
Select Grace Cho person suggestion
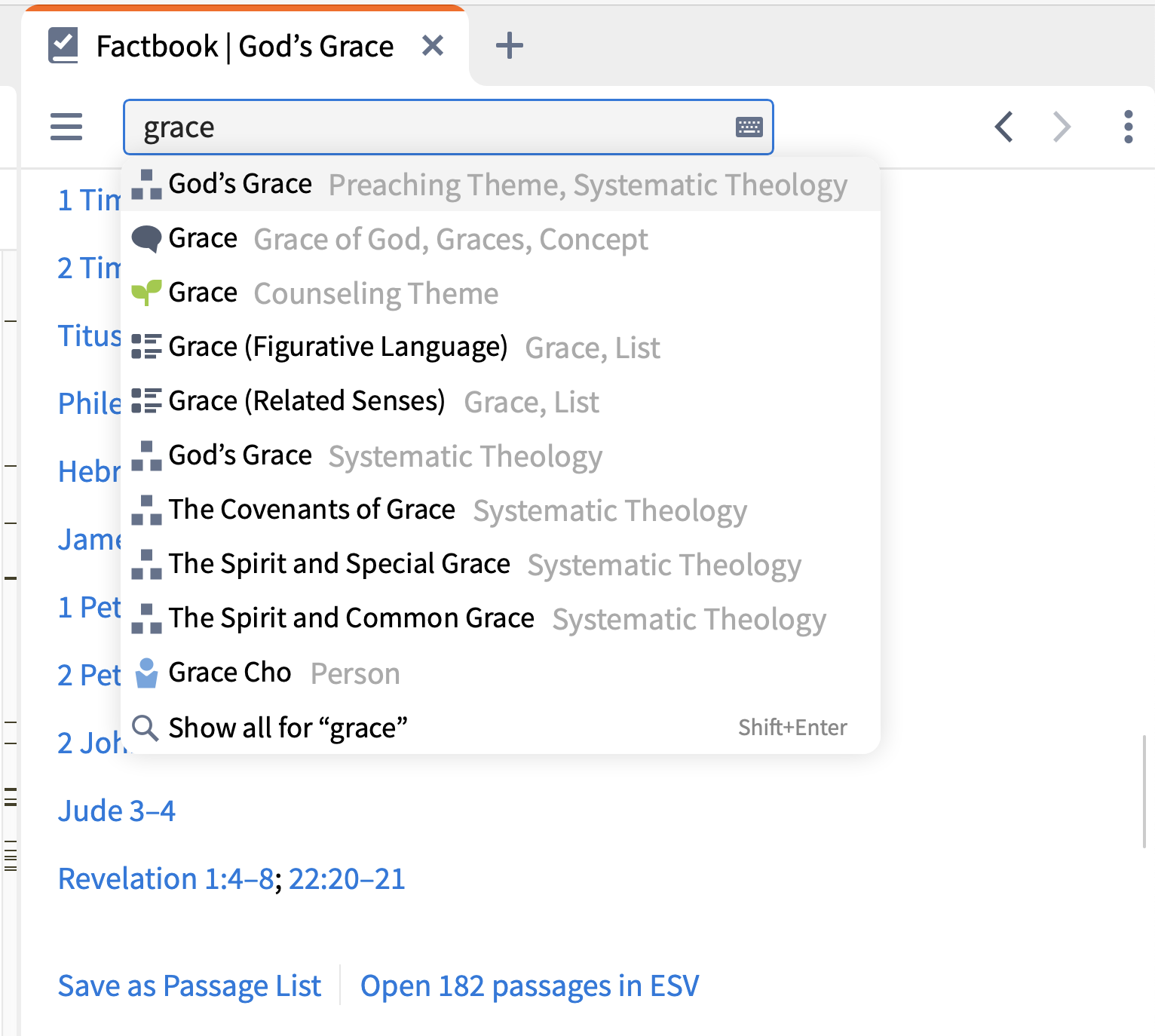point(229,673)
